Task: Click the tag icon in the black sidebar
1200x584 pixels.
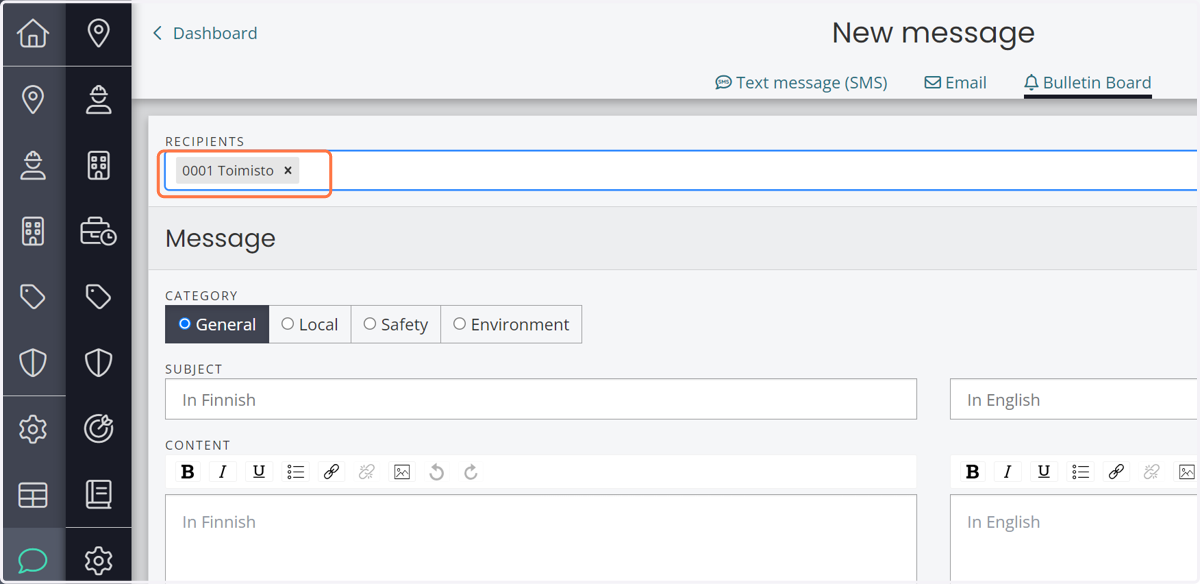Action: click(98, 297)
